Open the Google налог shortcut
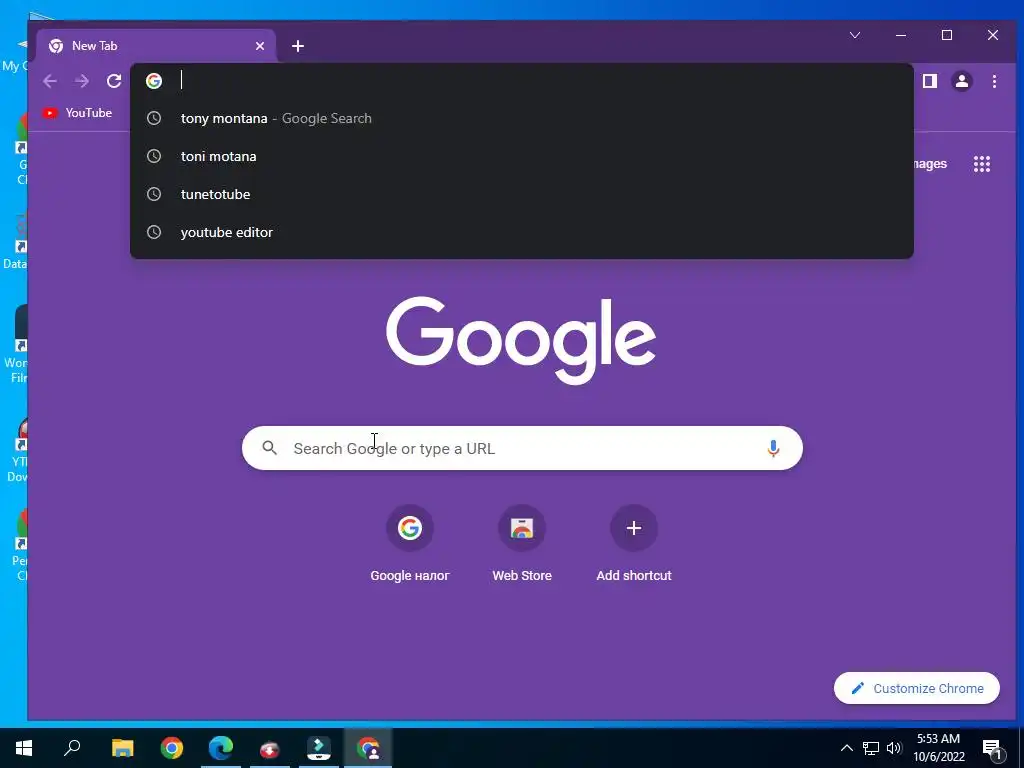1024x768 pixels. (409, 544)
